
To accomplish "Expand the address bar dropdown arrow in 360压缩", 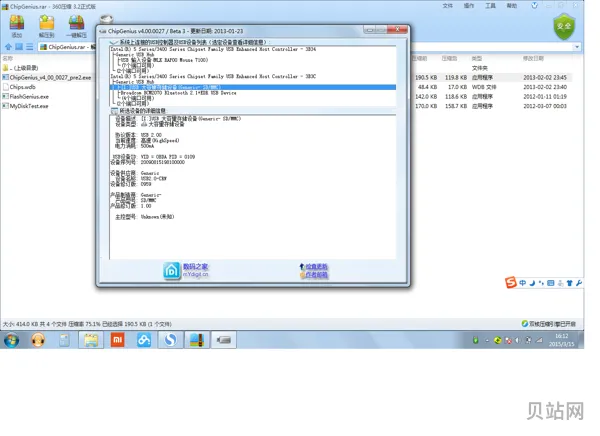I will point(577,47).
